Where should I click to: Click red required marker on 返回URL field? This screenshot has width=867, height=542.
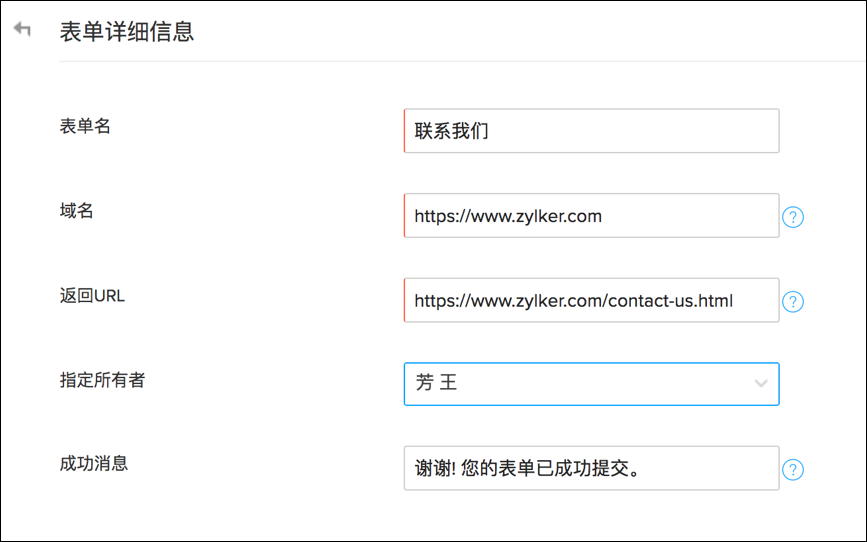[405, 300]
